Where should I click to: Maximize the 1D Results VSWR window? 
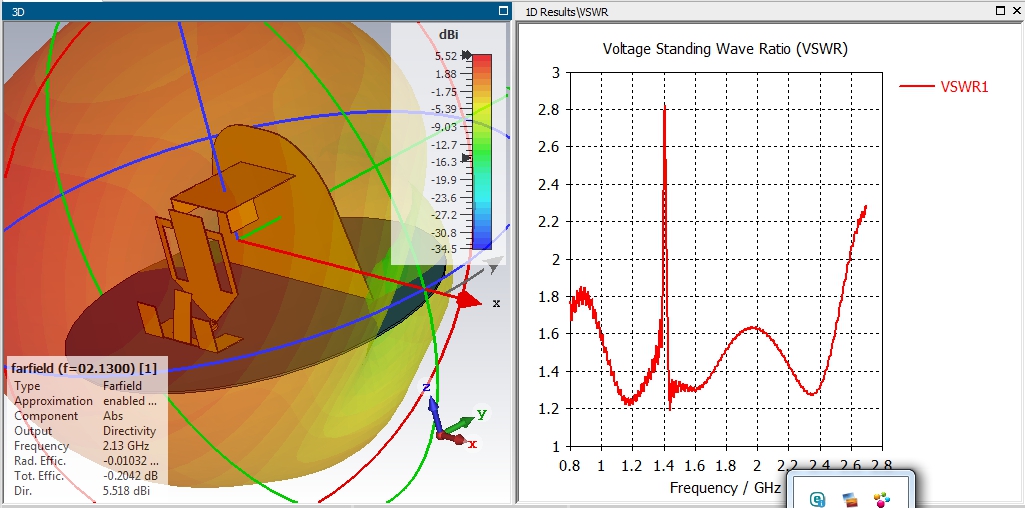point(1001,10)
